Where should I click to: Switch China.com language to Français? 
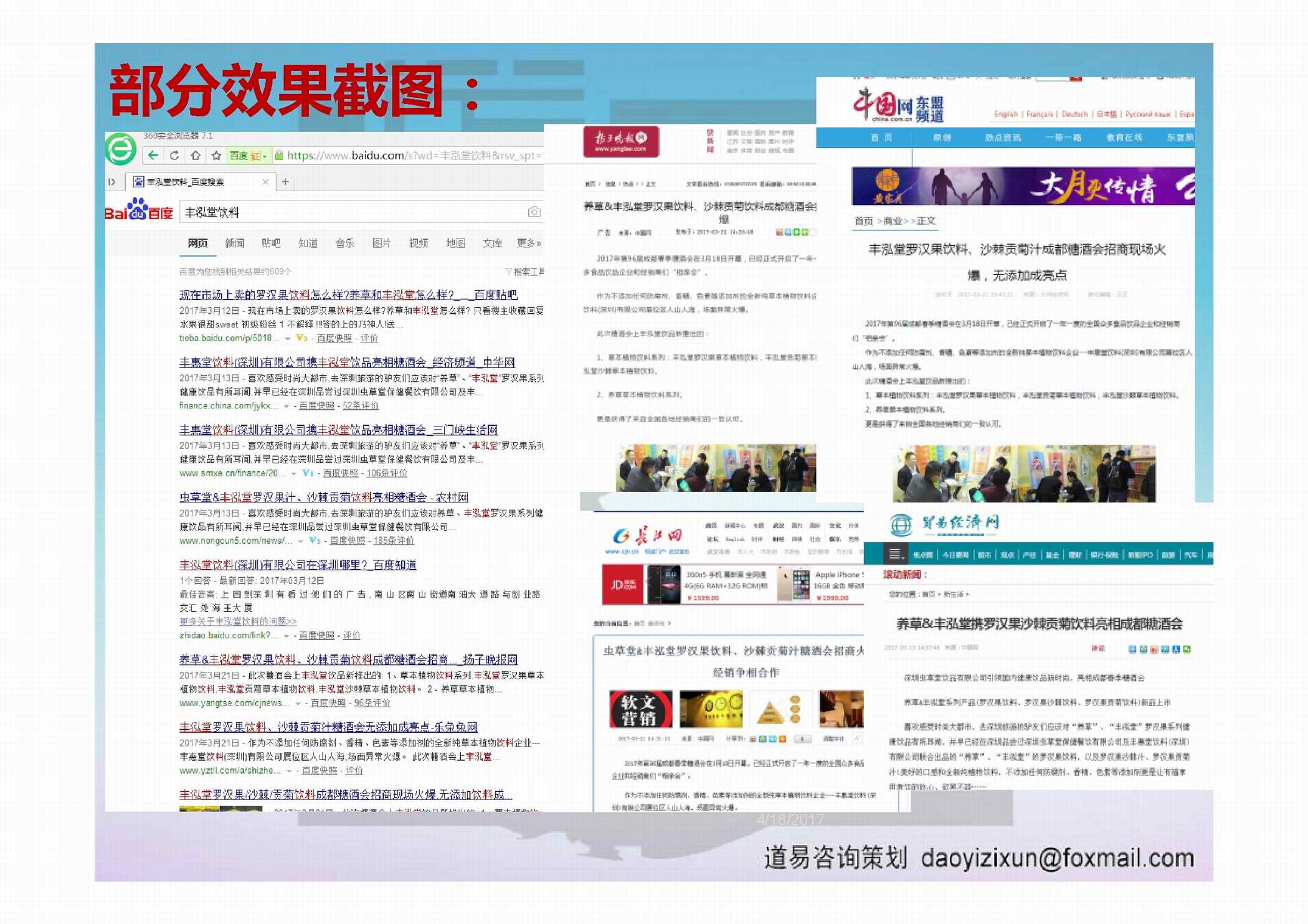[1040, 115]
